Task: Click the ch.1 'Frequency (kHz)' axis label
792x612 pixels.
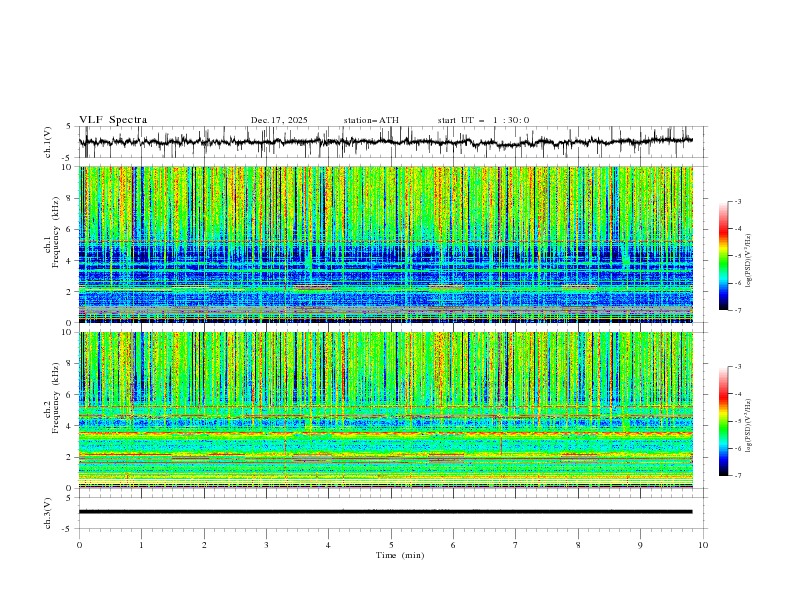Action: point(56,233)
